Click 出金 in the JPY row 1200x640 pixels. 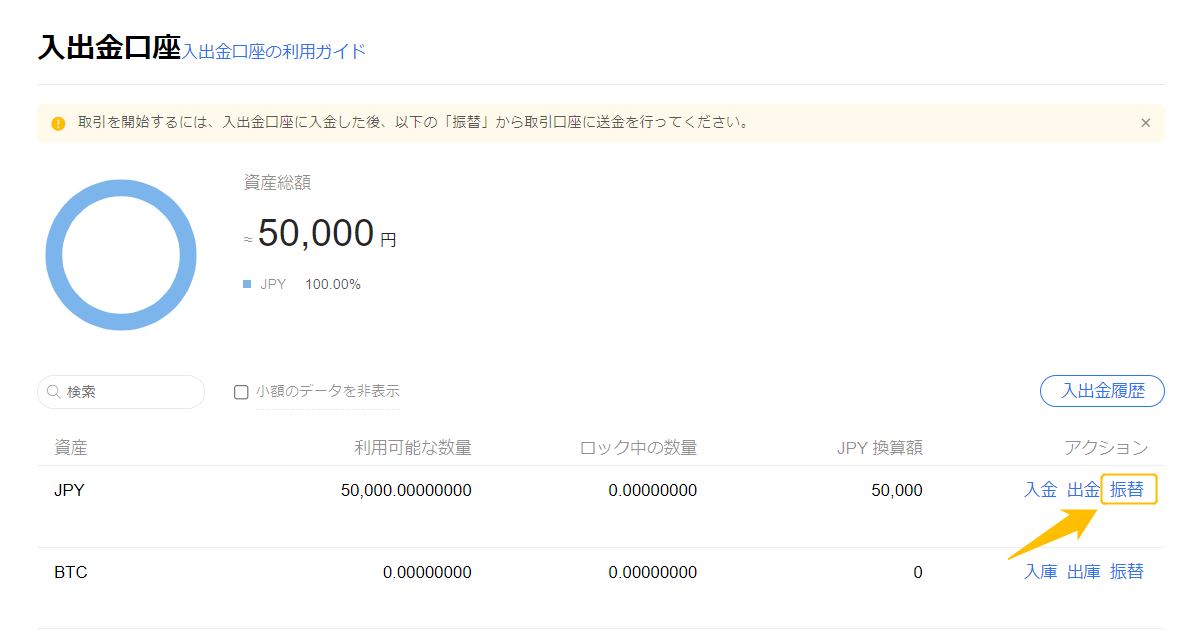tap(1083, 490)
